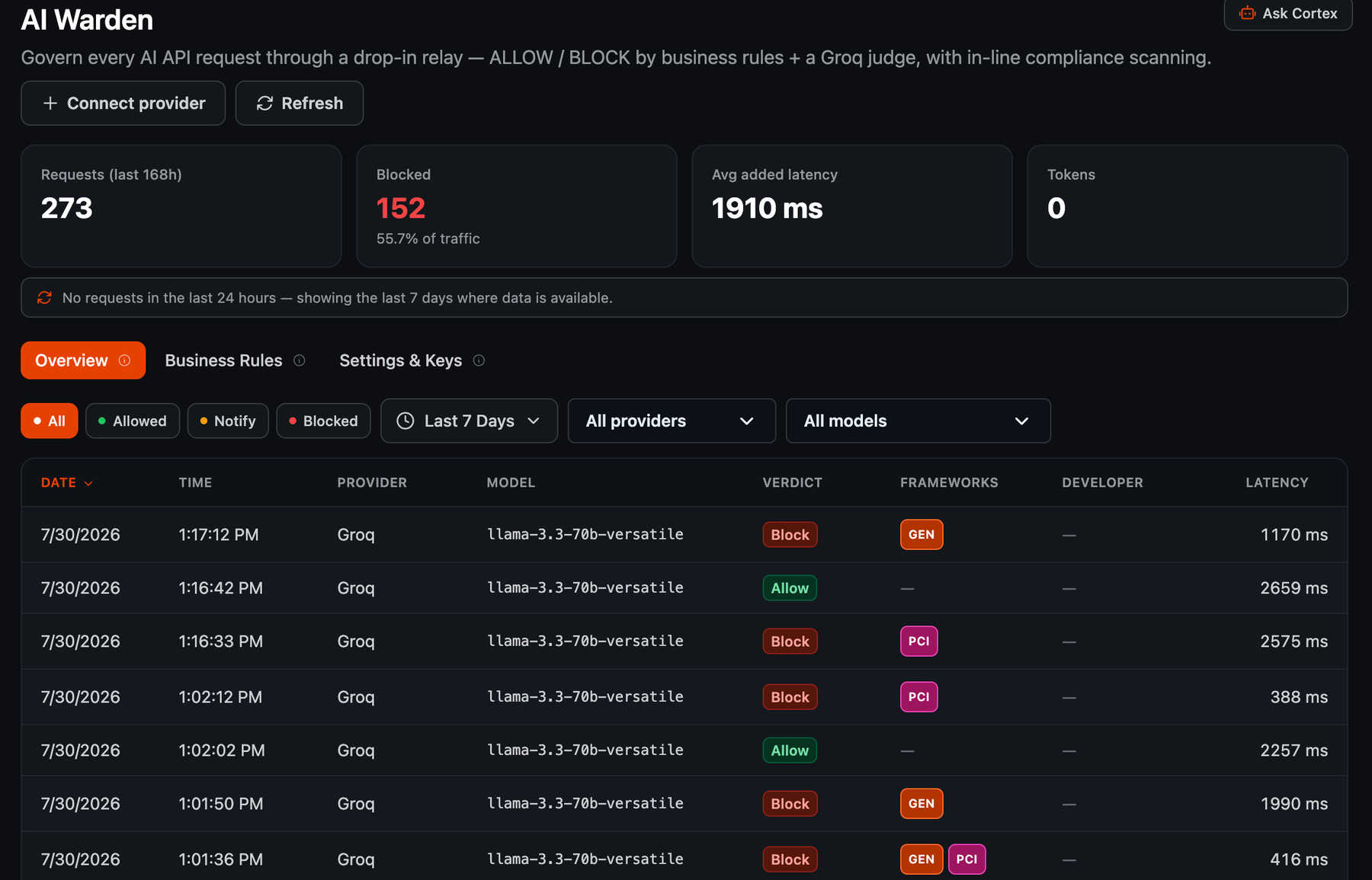The width and height of the screenshot is (1372, 880).
Task: Click the Blocked 152 stat card
Action: [x=517, y=206]
